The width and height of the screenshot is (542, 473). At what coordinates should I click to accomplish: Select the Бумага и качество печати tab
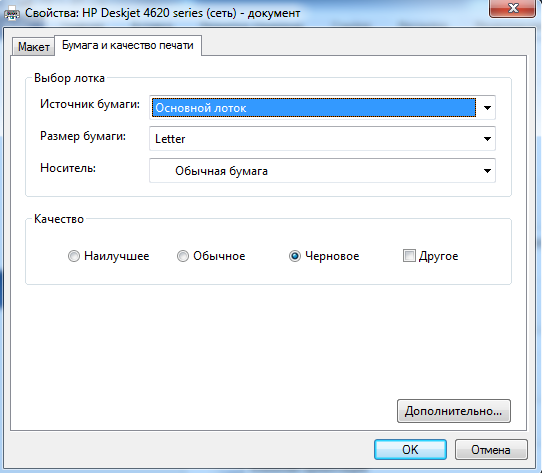pyautogui.click(x=128, y=45)
